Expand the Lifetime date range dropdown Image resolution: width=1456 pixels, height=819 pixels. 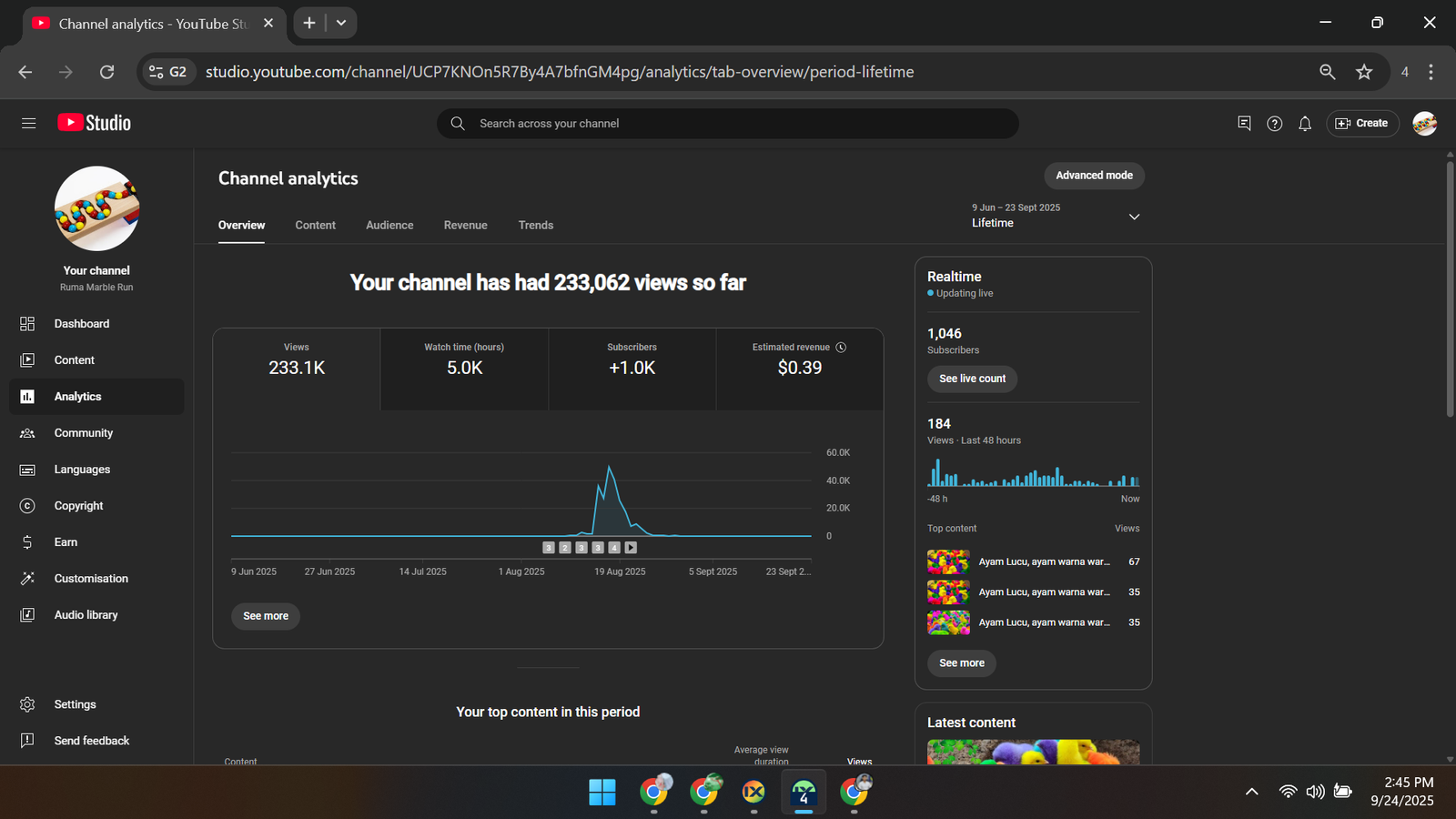click(x=1134, y=217)
